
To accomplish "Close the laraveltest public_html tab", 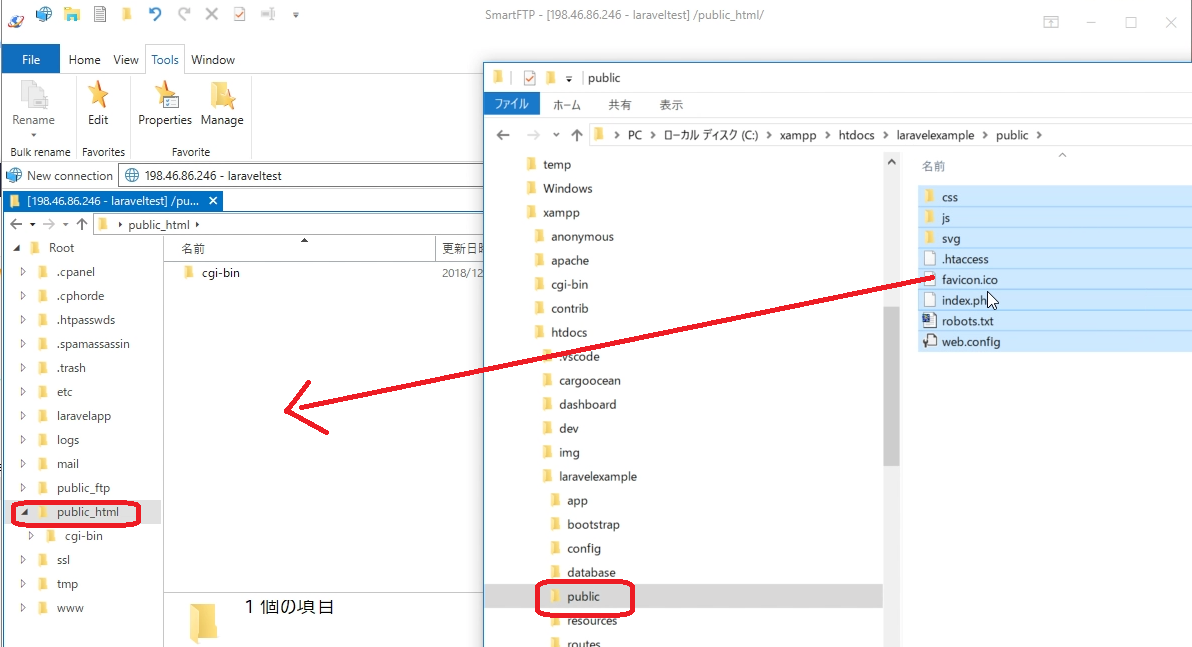I will pos(213,201).
